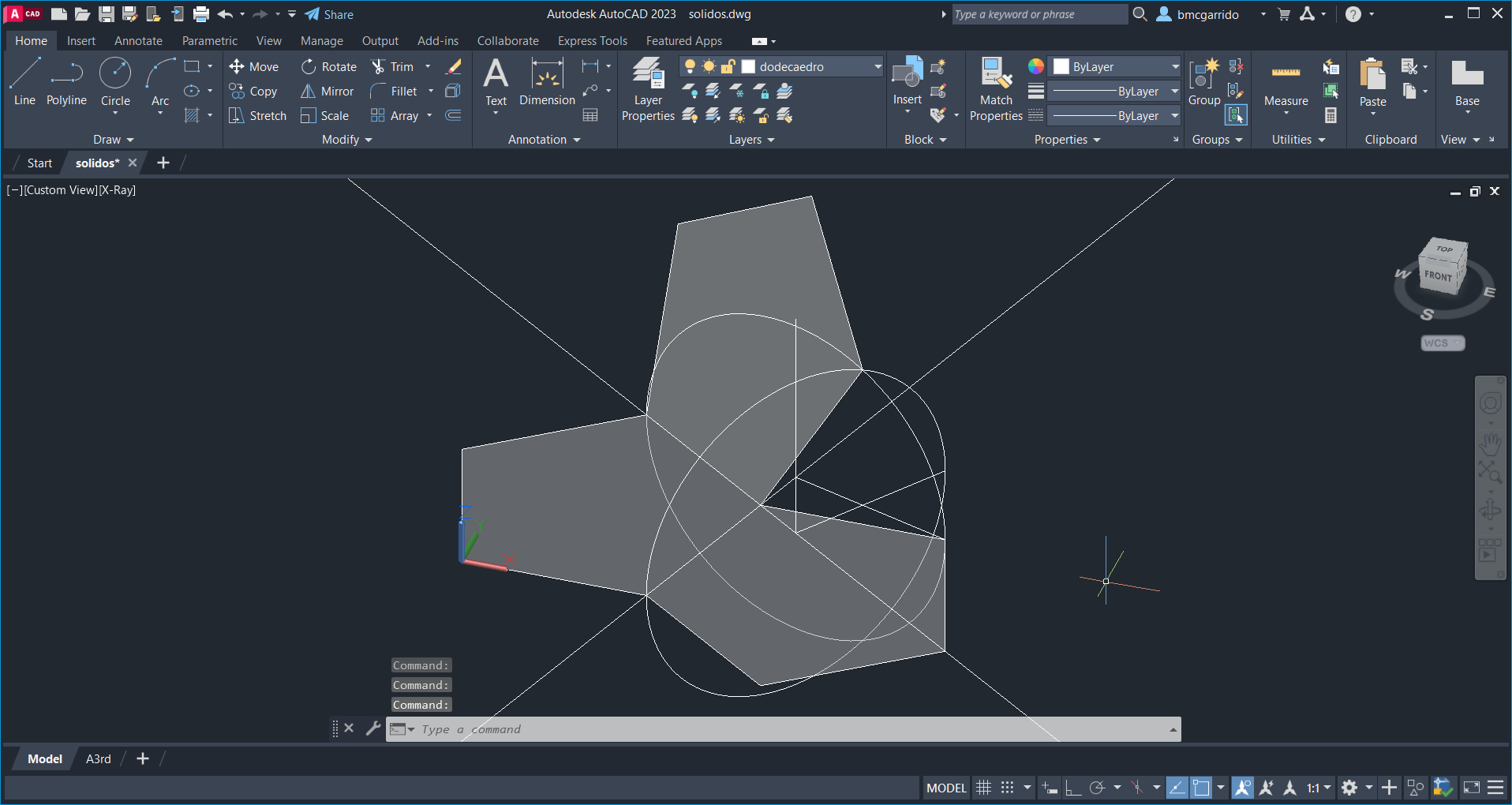Toggle ortho mode in status bar
This screenshot has height=805, width=1512.
(1072, 788)
